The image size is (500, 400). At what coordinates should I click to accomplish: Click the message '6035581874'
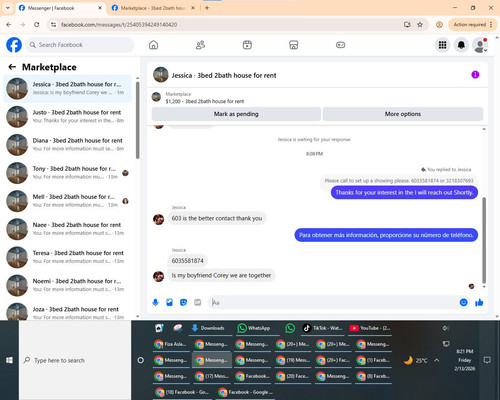187,261
